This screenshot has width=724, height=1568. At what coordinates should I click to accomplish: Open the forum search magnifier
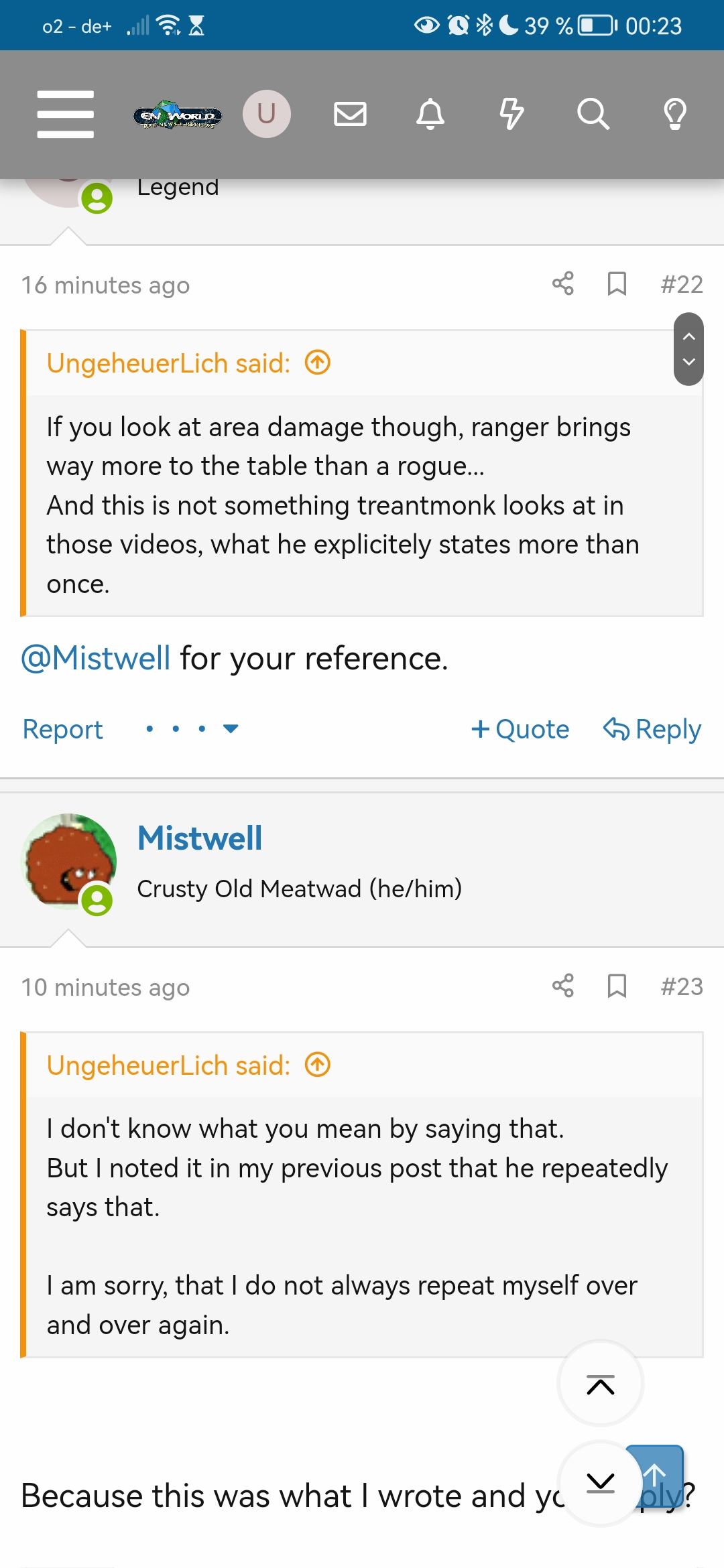[x=593, y=114]
